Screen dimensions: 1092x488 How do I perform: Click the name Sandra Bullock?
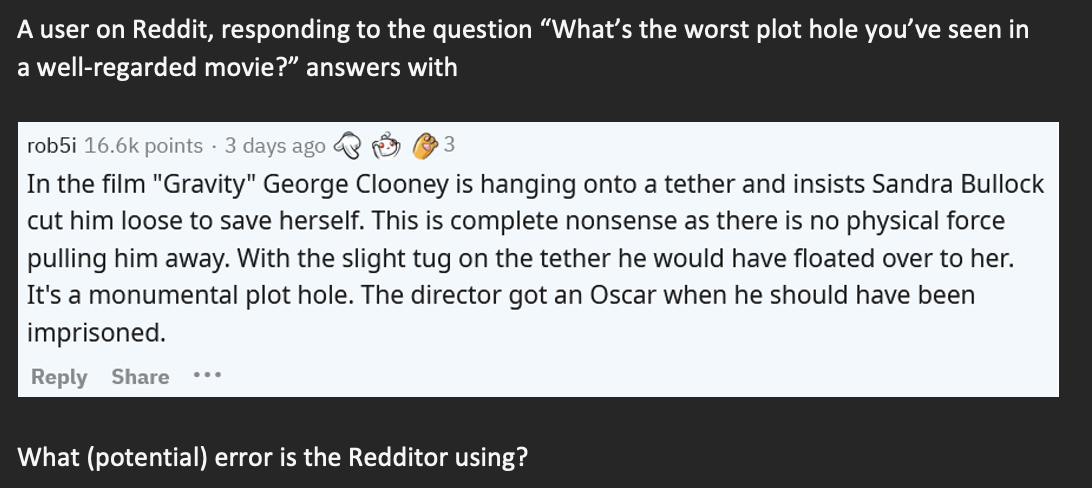click(958, 184)
